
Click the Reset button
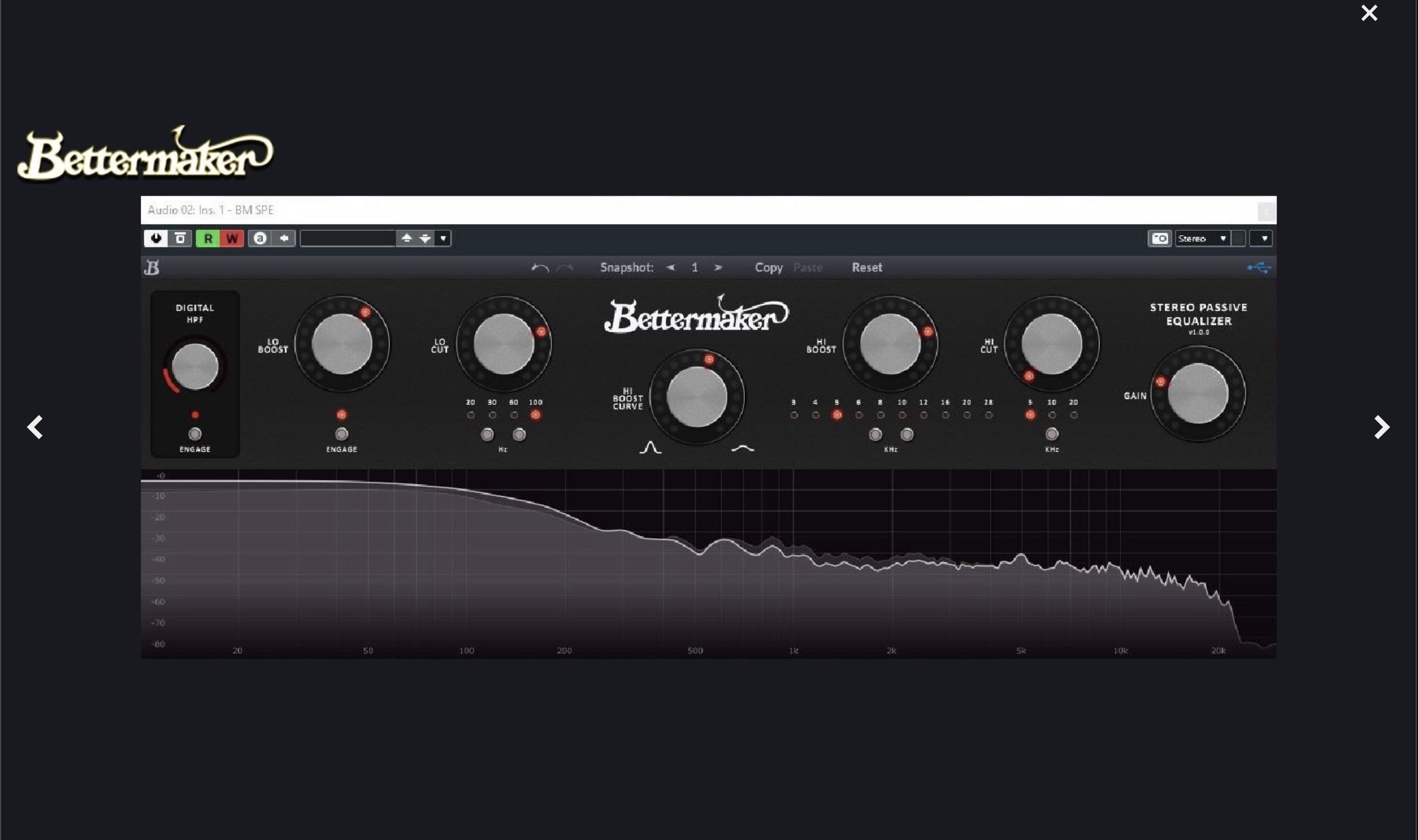[866, 268]
